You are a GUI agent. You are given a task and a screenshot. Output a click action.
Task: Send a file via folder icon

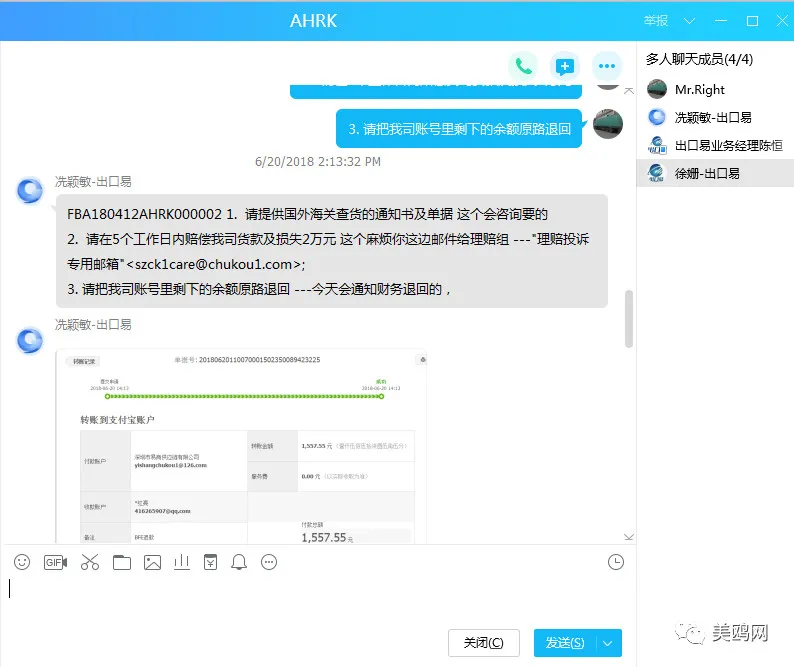click(x=122, y=562)
